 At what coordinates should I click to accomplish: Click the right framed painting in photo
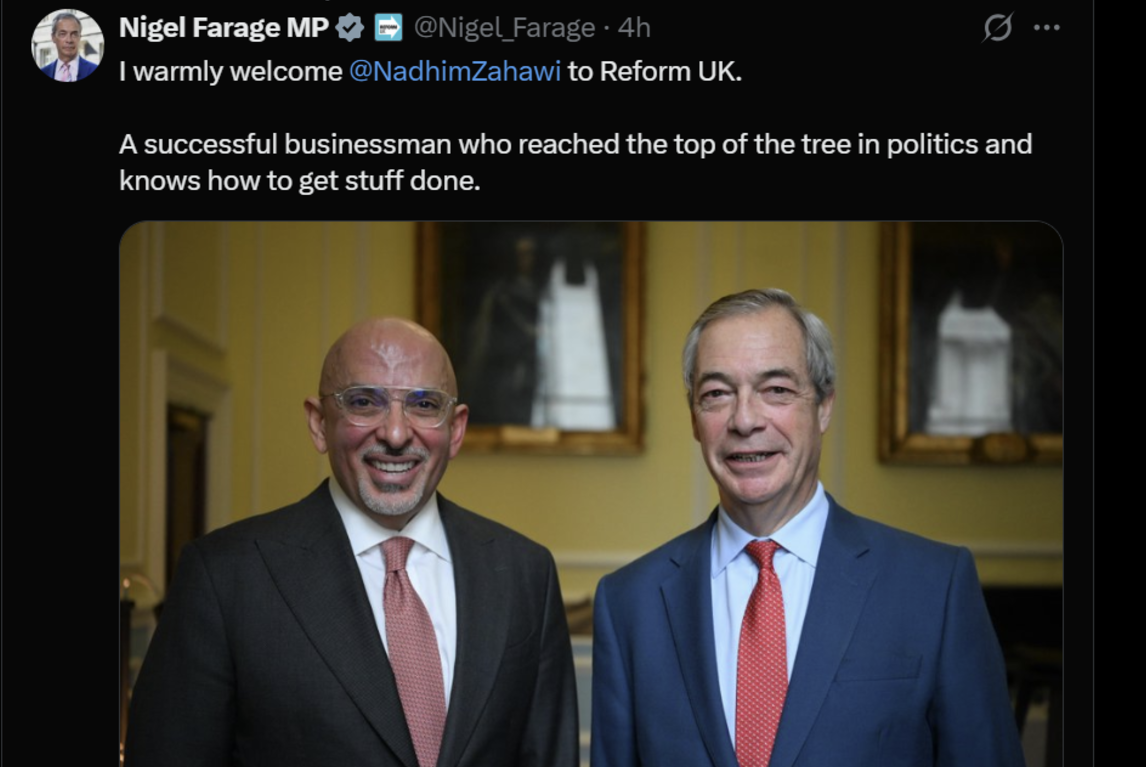970,341
